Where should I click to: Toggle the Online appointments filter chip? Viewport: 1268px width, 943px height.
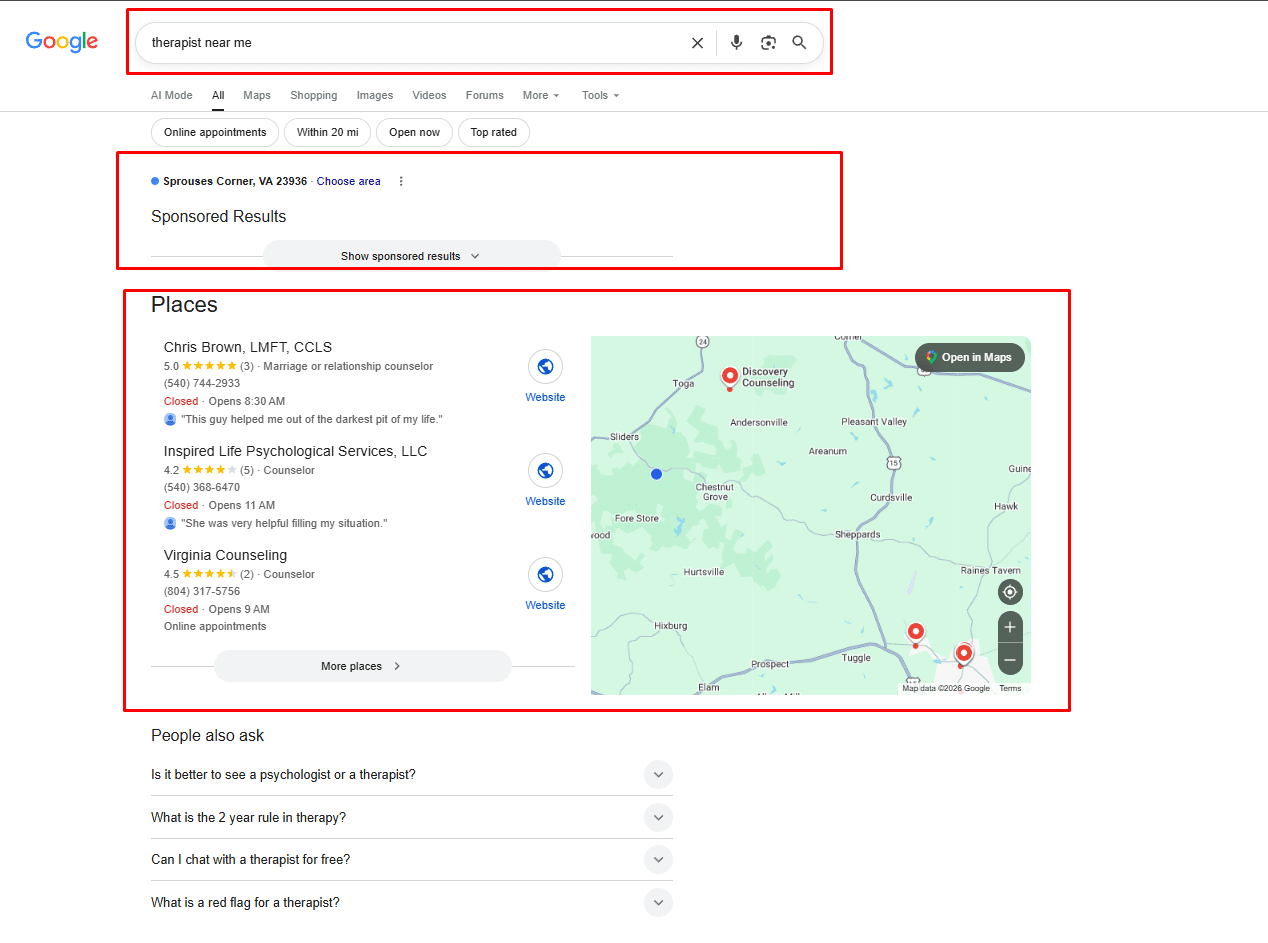click(215, 132)
